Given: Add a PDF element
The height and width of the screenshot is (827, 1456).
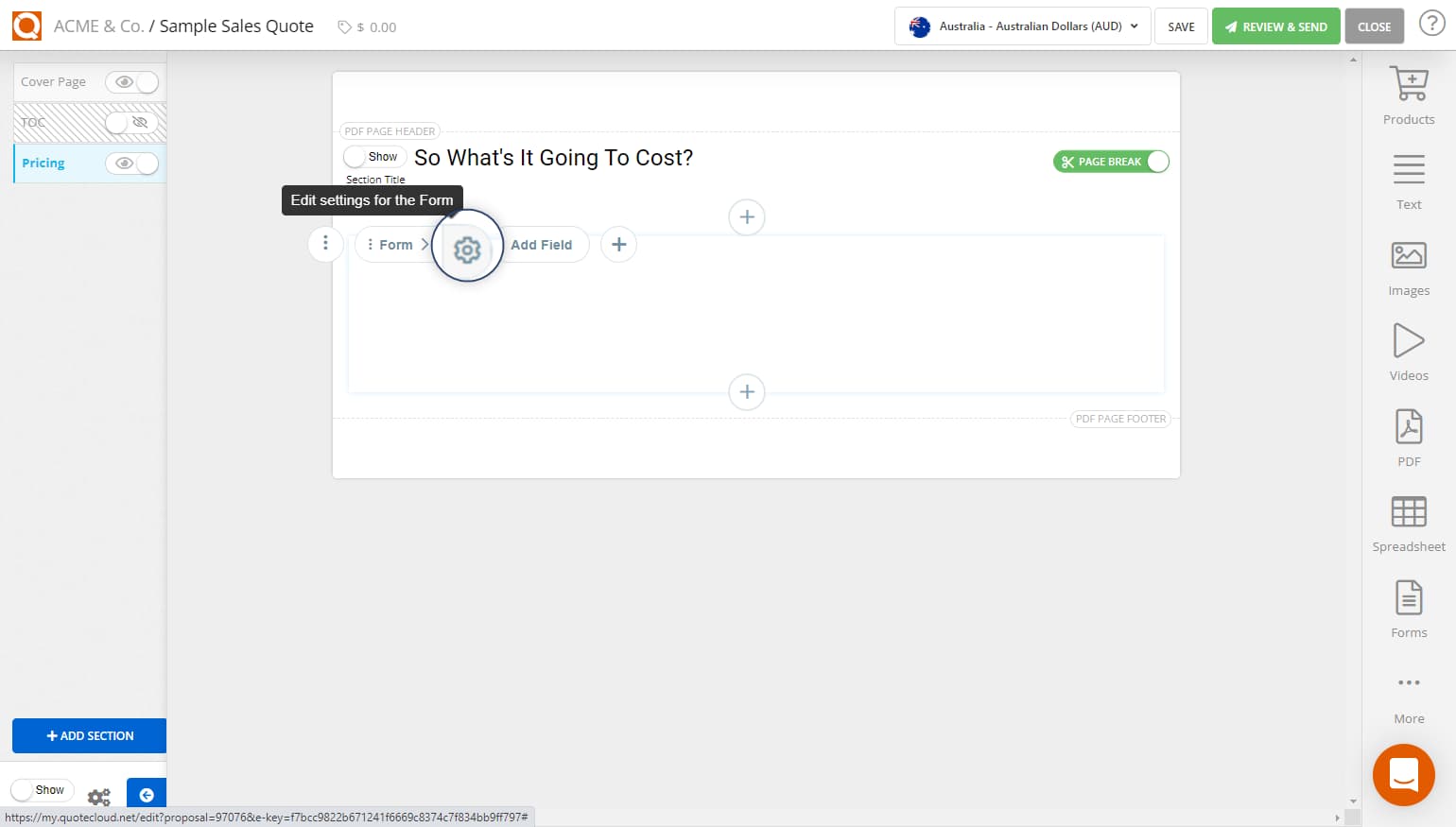Looking at the screenshot, I should point(1408,435).
